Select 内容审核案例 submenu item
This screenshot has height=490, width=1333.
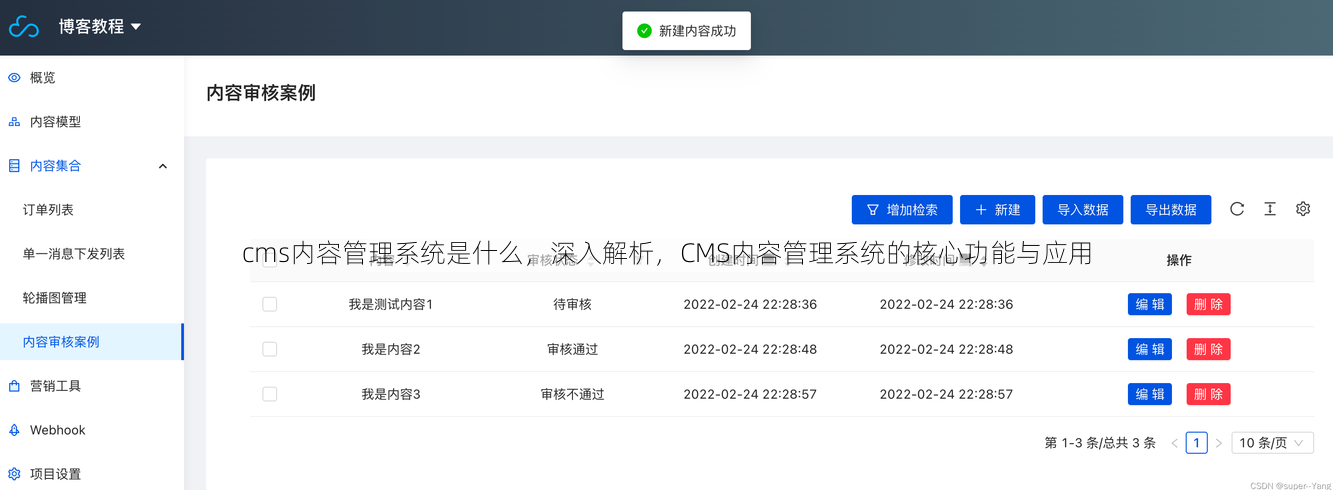[92, 342]
